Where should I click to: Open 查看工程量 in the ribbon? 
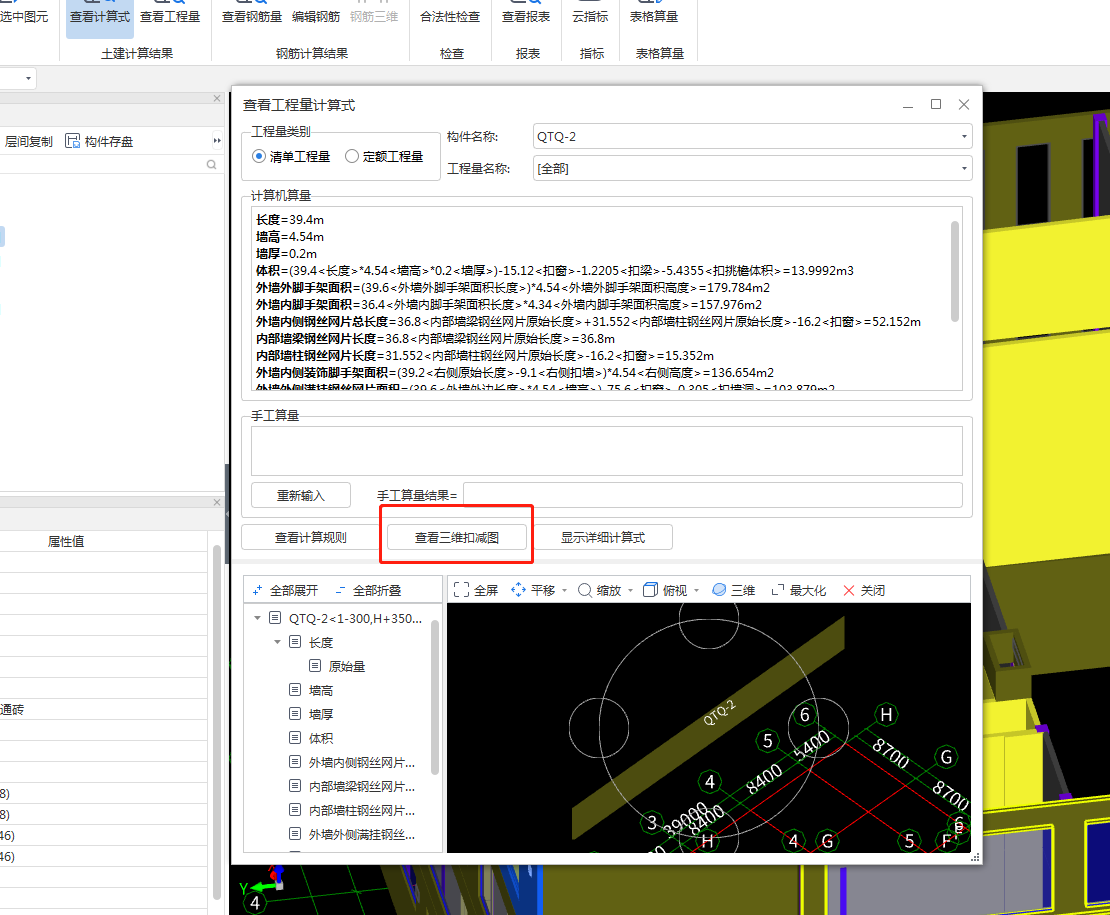point(170,16)
